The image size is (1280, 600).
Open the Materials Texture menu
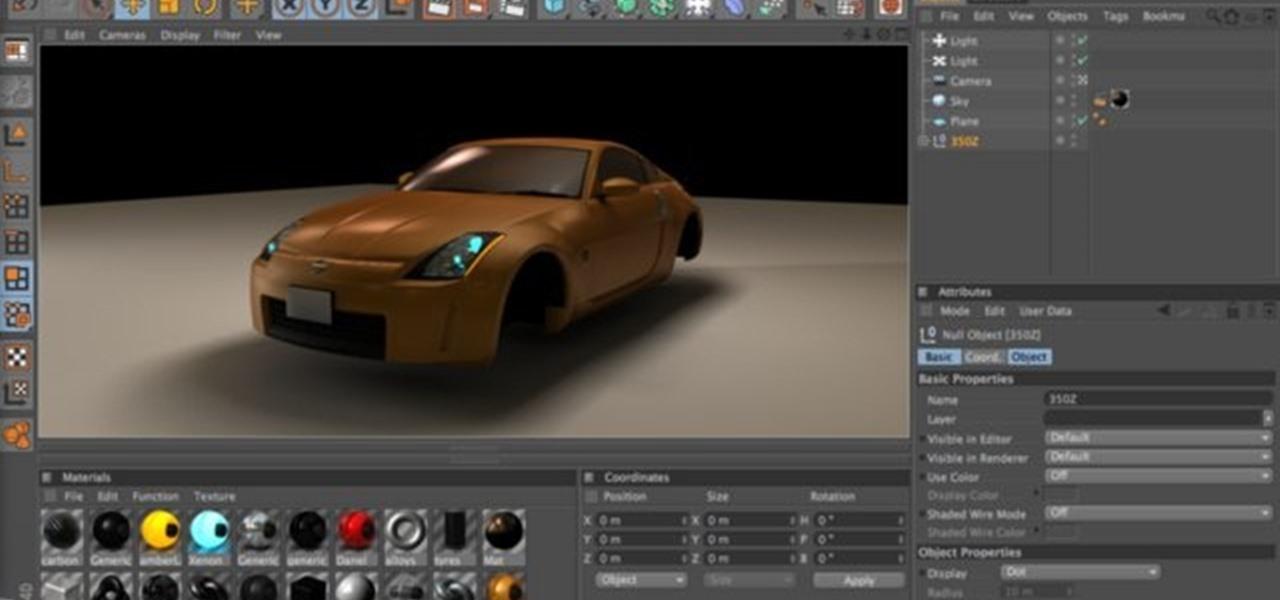(x=214, y=496)
